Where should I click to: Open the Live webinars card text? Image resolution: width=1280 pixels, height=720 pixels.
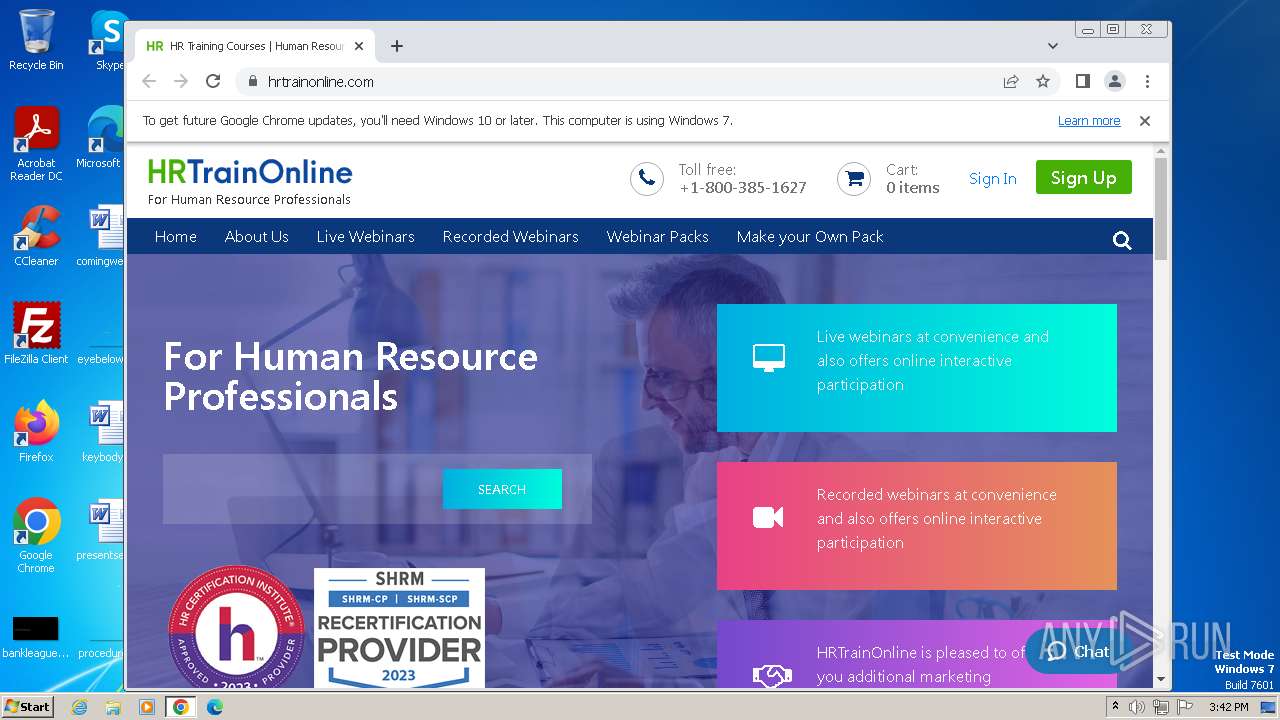pyautogui.click(x=933, y=361)
